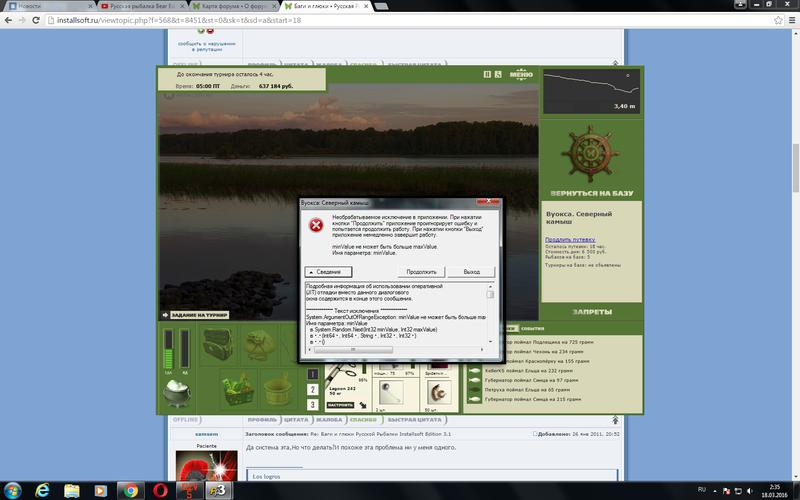This screenshot has height=500, width=800.
Task: Click the cooking pot icon
Action: click(x=177, y=393)
